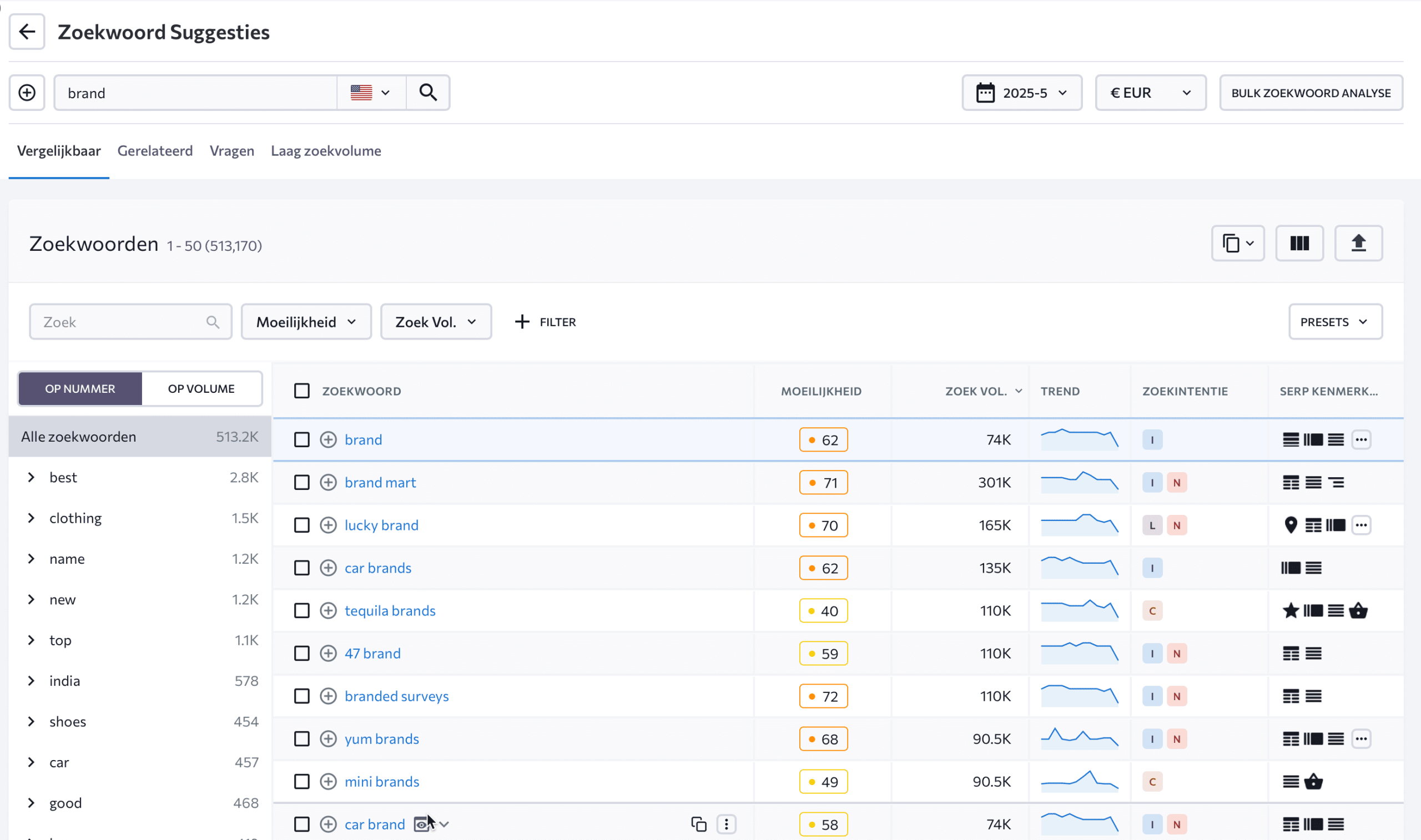The width and height of the screenshot is (1421, 840).
Task: Click difficulty badge 71 for 'brand mart'
Action: 823,482
